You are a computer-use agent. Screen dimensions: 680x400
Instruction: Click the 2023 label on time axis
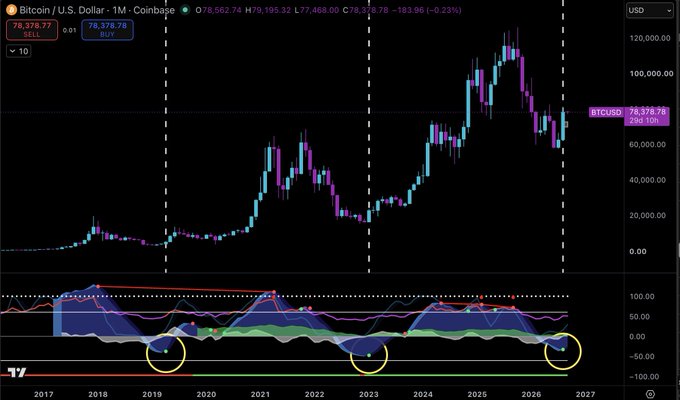(x=369, y=394)
